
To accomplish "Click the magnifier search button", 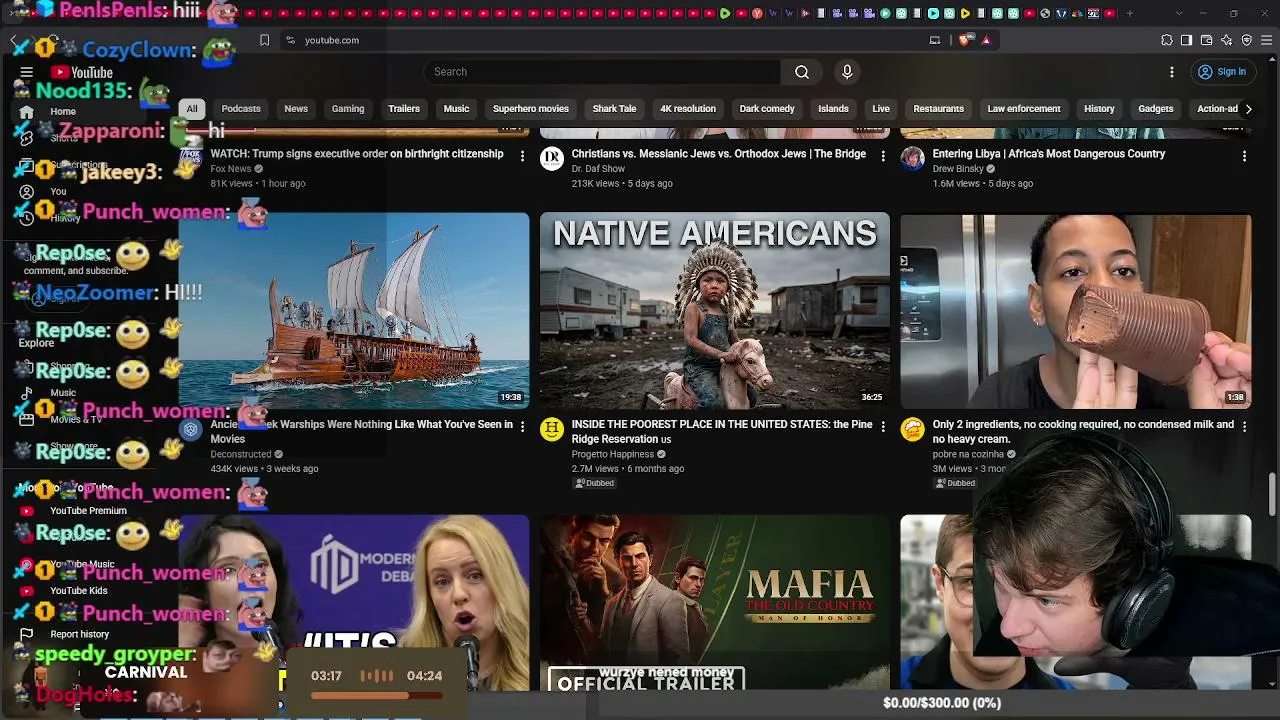I will point(802,72).
